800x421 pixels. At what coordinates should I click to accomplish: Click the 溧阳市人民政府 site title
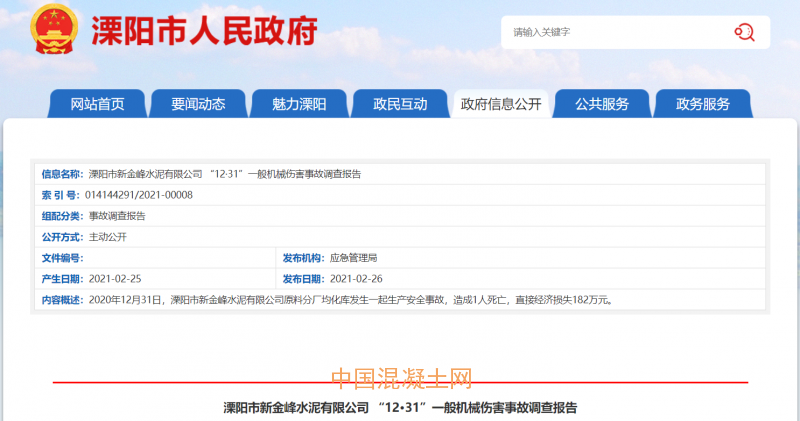pyautogui.click(x=204, y=32)
